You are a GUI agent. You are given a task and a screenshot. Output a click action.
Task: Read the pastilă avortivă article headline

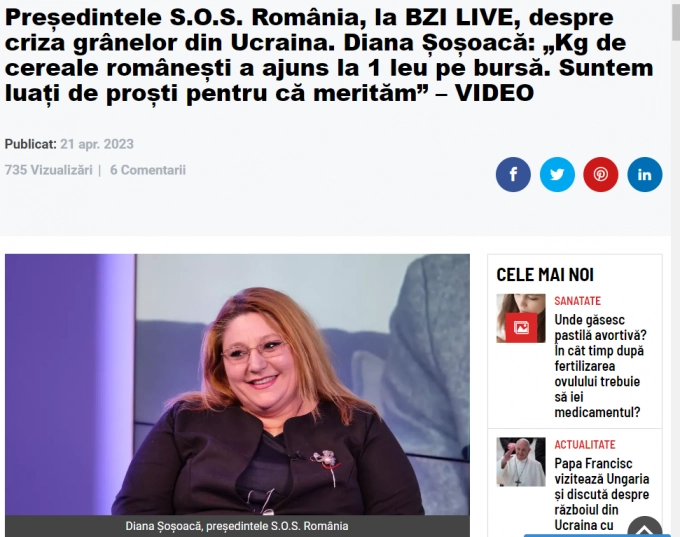click(601, 366)
